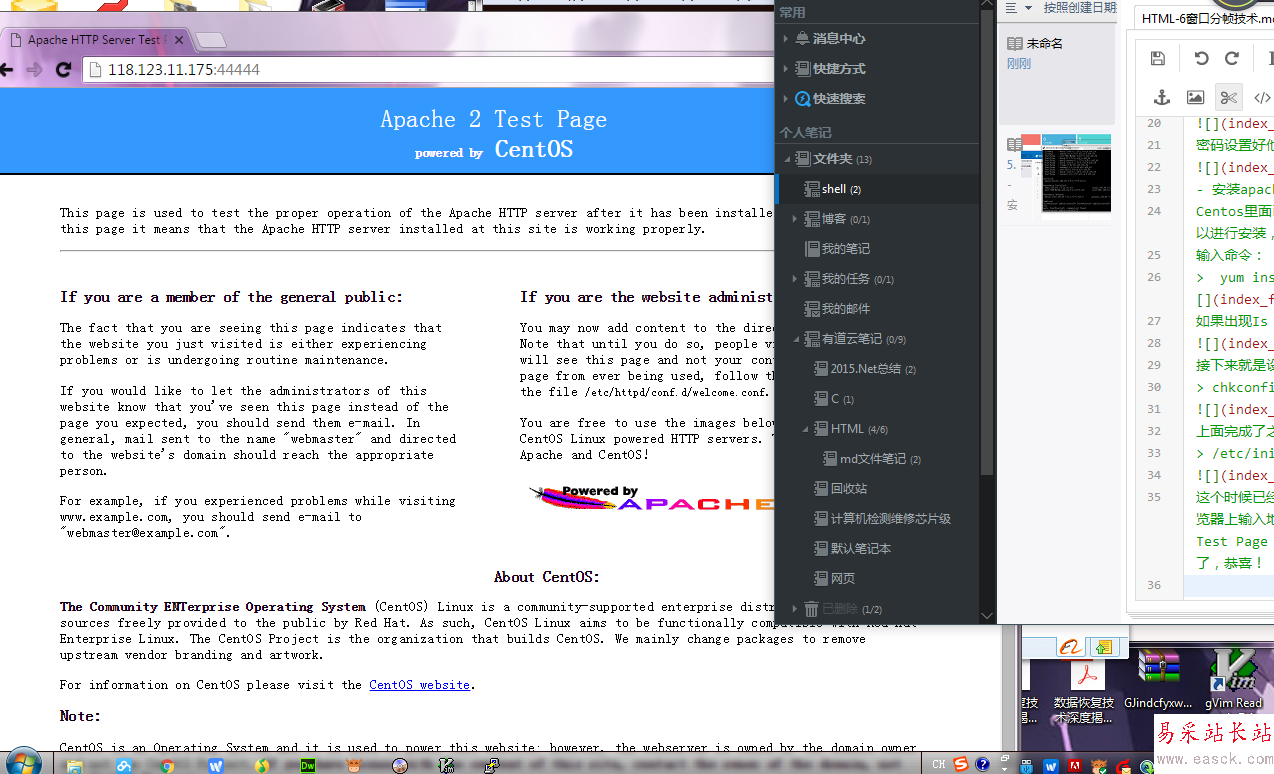Screen dimensions: 1274x774
Task: Select the Apache HTTP Server Test tab
Action: (x=95, y=40)
